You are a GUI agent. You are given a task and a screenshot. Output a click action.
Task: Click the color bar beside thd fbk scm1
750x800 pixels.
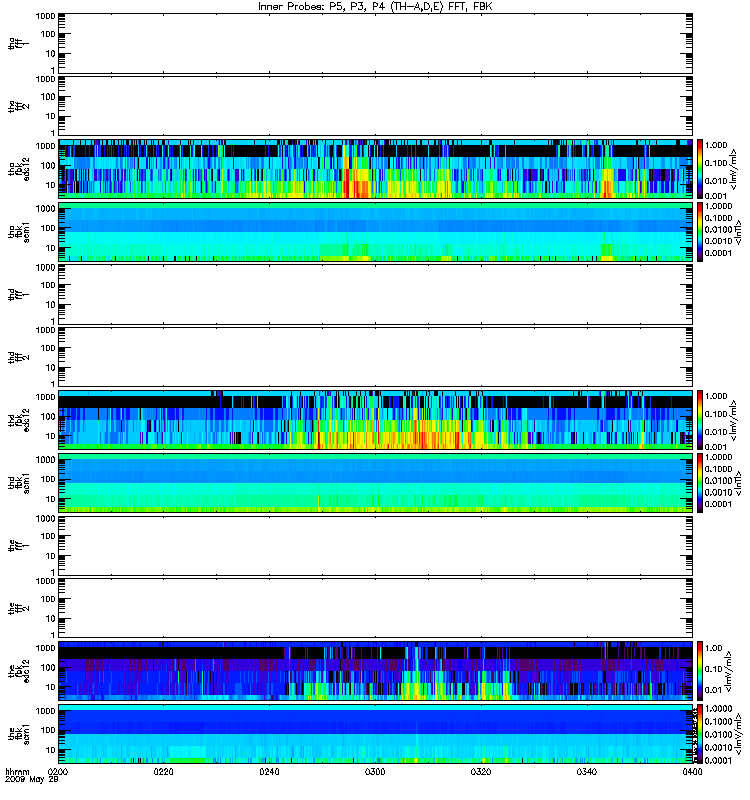coord(700,483)
